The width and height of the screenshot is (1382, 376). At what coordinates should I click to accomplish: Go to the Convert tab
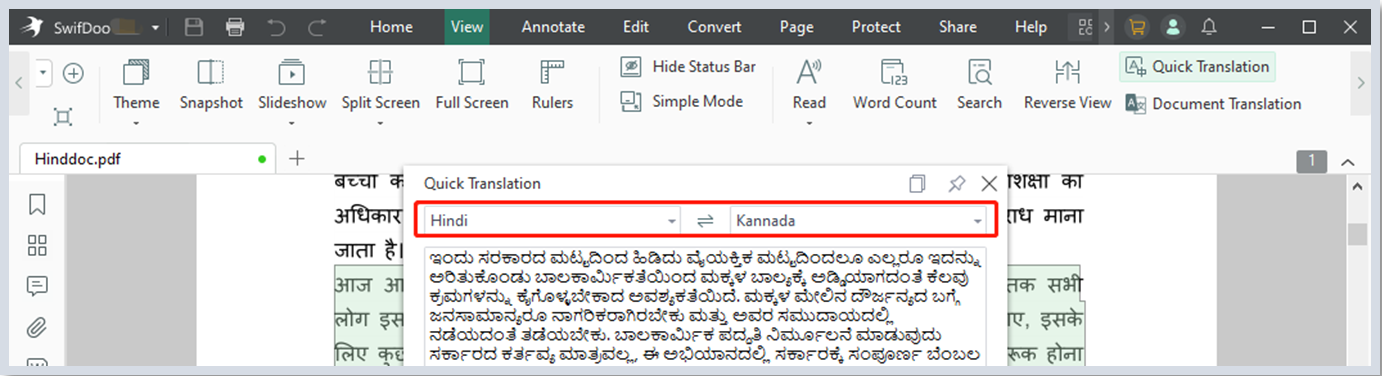coord(715,27)
